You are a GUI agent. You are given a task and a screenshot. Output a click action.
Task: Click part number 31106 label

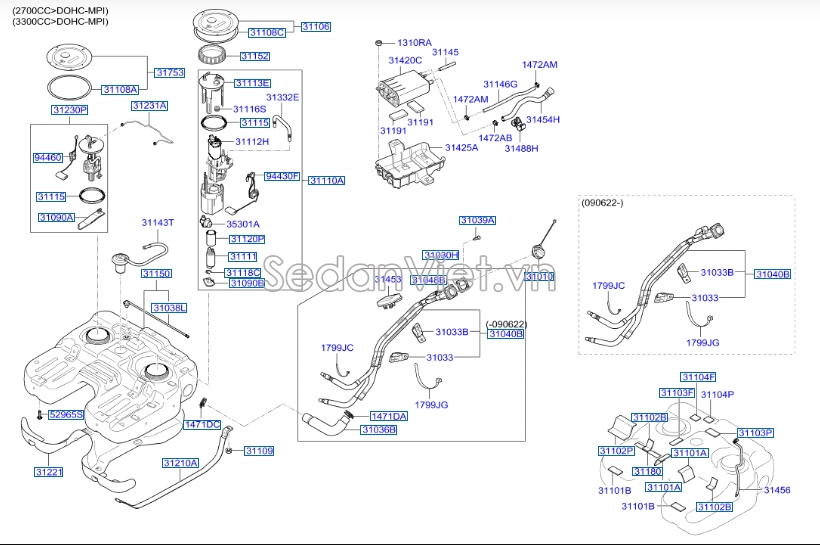[315, 26]
